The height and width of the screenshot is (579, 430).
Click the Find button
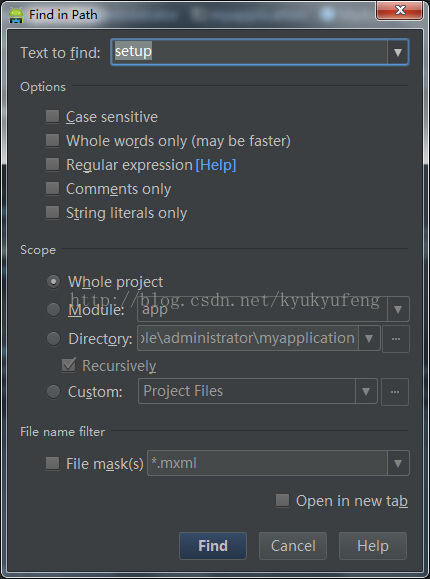coord(213,546)
